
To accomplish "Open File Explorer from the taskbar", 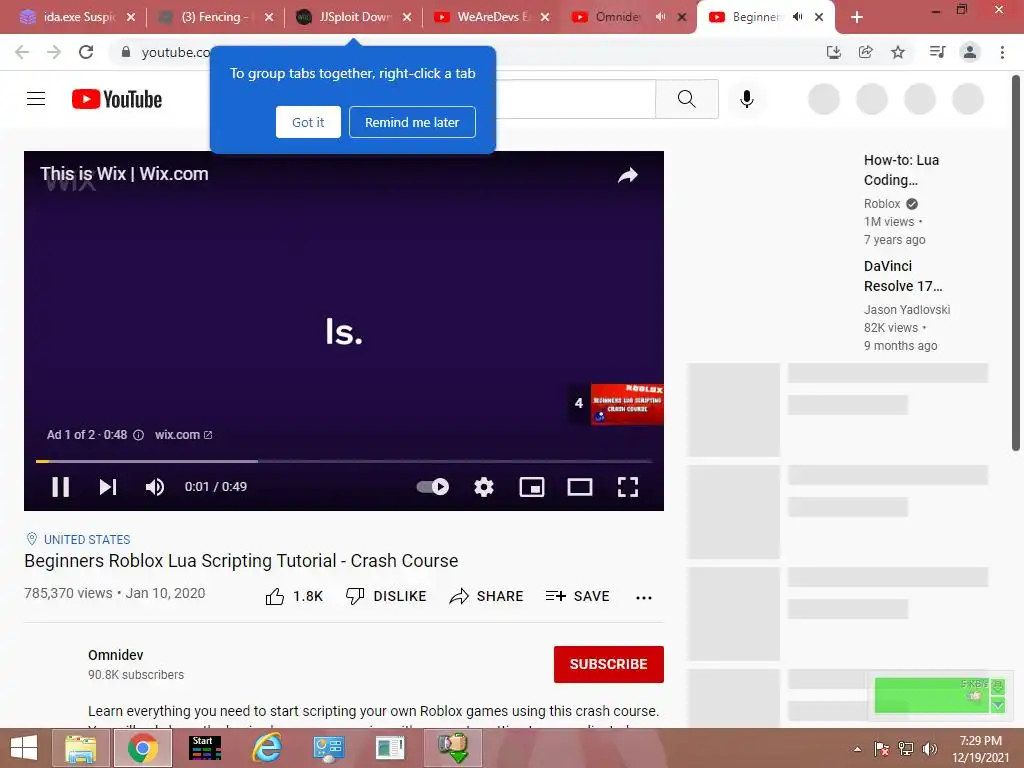I will [80, 748].
